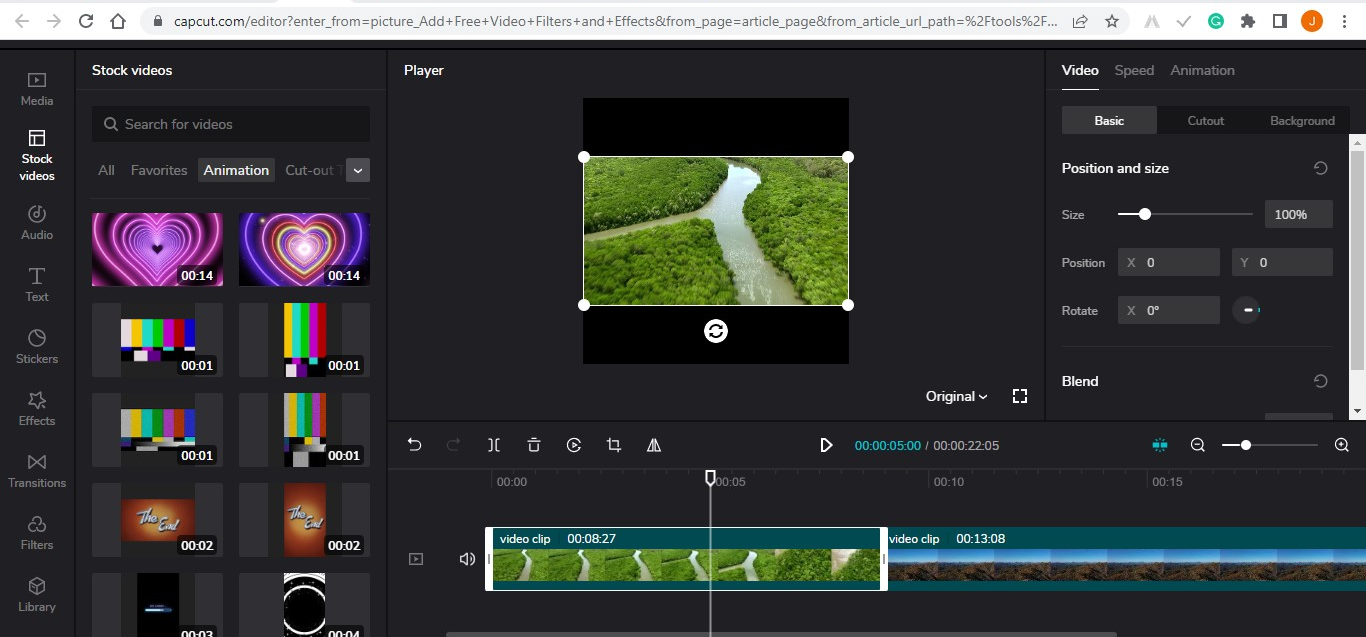Go to browser home page
The height and width of the screenshot is (637, 1366).
pyautogui.click(x=118, y=20)
